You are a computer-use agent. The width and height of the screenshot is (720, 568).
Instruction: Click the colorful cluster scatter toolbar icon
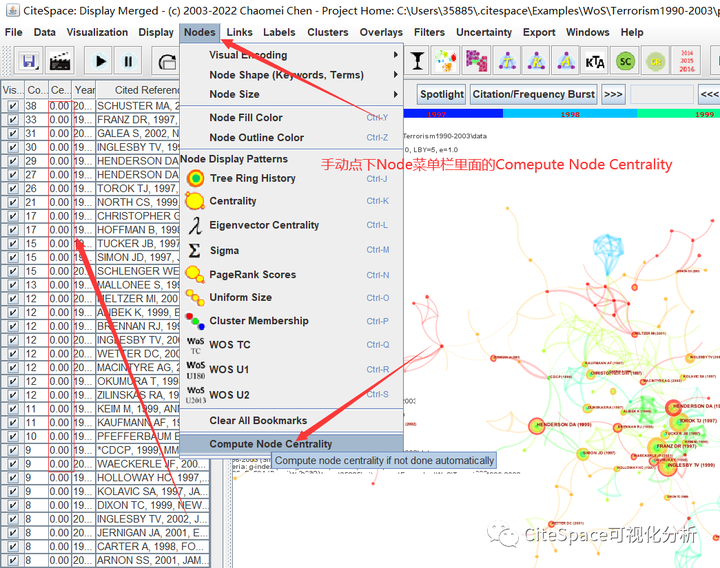tap(446, 61)
